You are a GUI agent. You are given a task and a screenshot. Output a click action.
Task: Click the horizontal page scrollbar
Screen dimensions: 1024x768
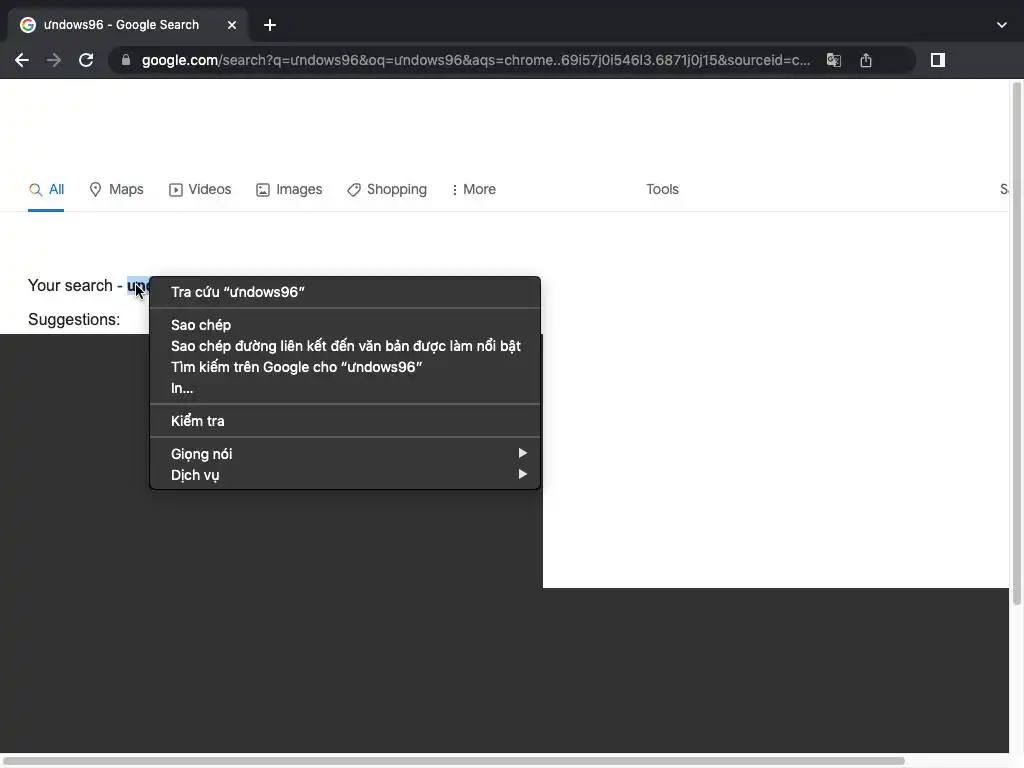click(x=453, y=761)
